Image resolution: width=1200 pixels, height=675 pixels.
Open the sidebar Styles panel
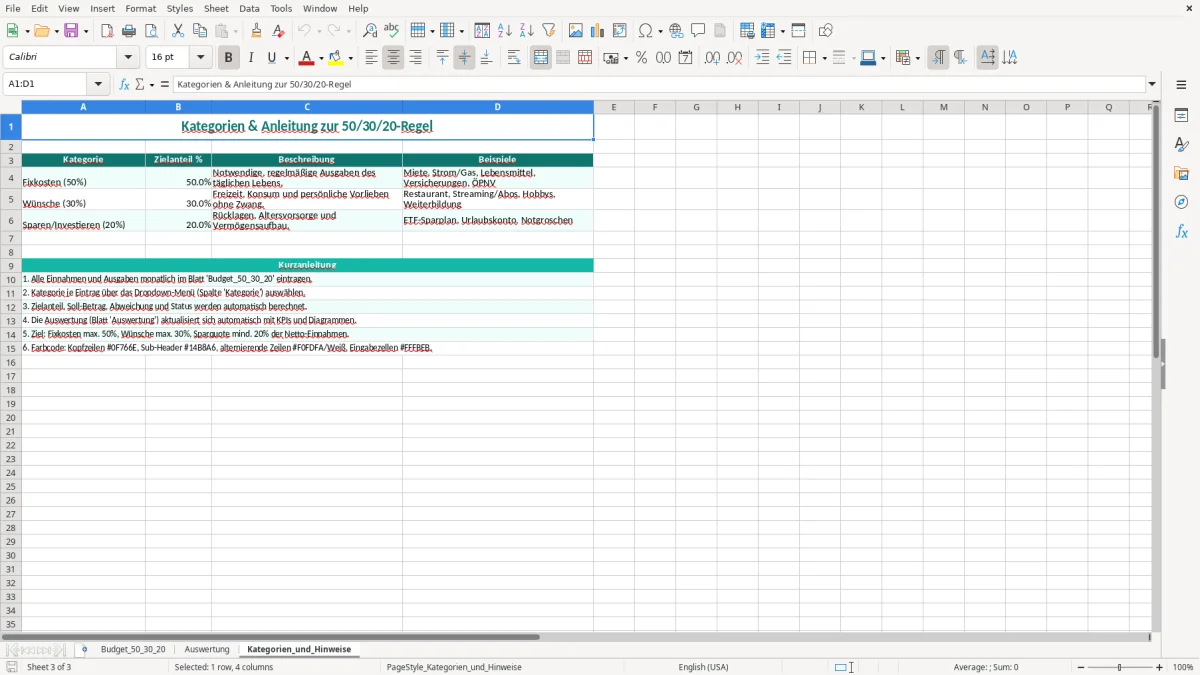click(1181, 144)
